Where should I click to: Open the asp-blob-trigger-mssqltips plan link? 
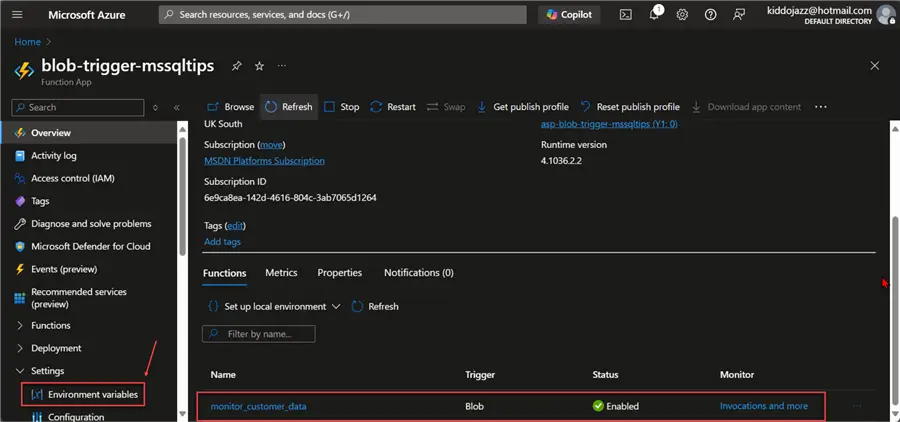(x=609, y=124)
